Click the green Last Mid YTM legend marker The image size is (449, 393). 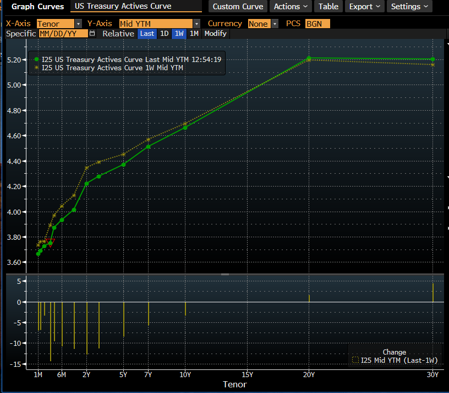coord(37,59)
